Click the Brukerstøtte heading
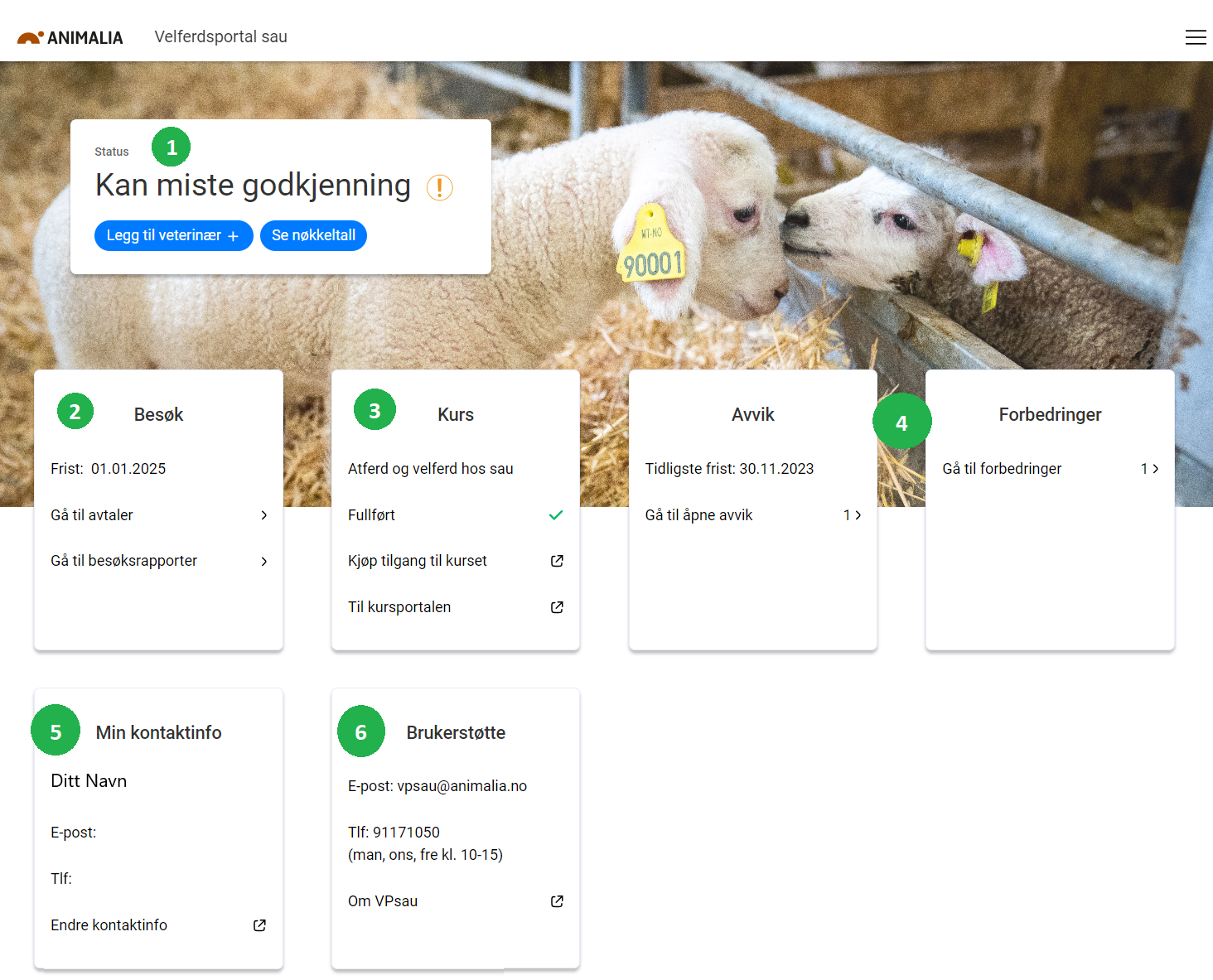Image resolution: width=1213 pixels, height=980 pixels. pyautogui.click(x=456, y=733)
